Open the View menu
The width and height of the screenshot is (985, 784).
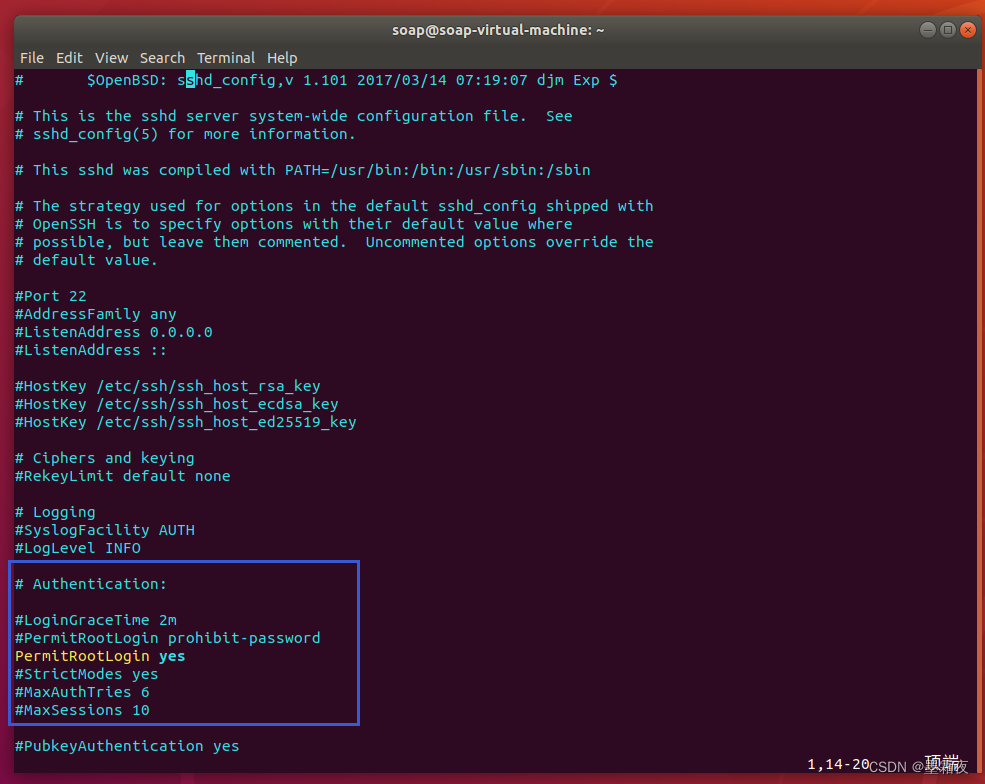[x=111, y=57]
